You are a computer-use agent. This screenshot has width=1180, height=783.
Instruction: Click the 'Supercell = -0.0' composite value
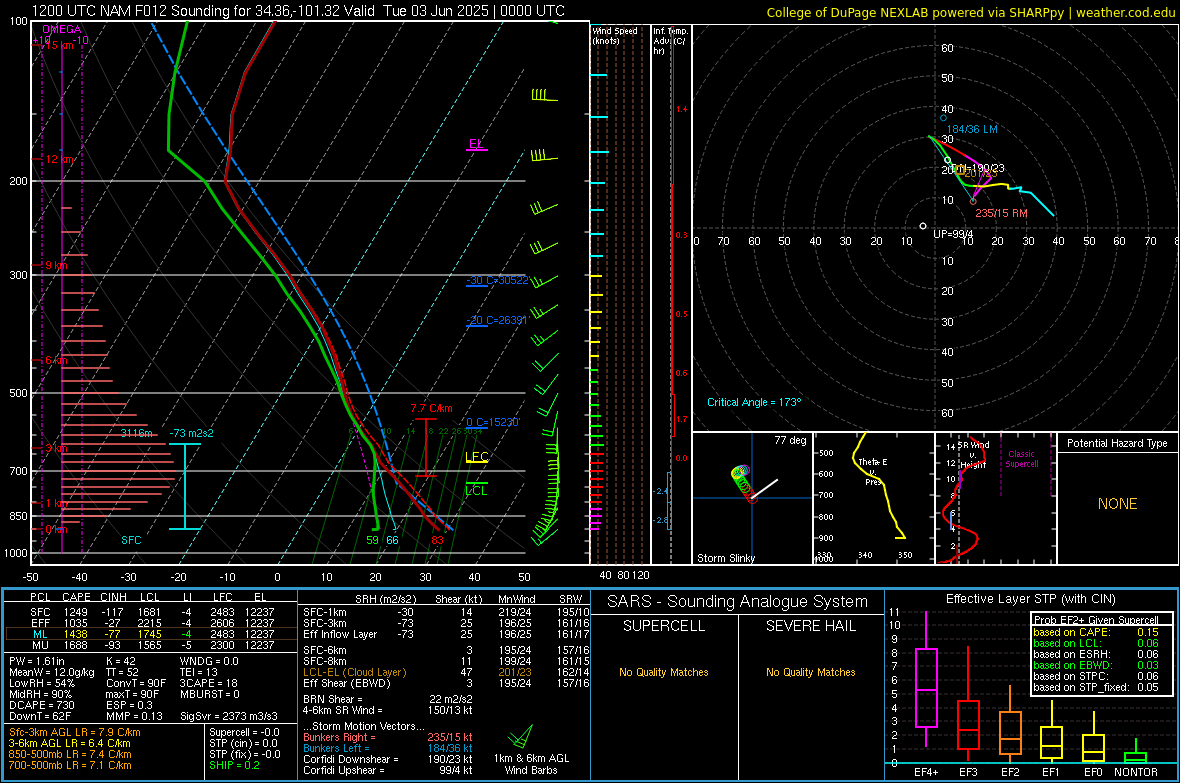click(x=245, y=732)
